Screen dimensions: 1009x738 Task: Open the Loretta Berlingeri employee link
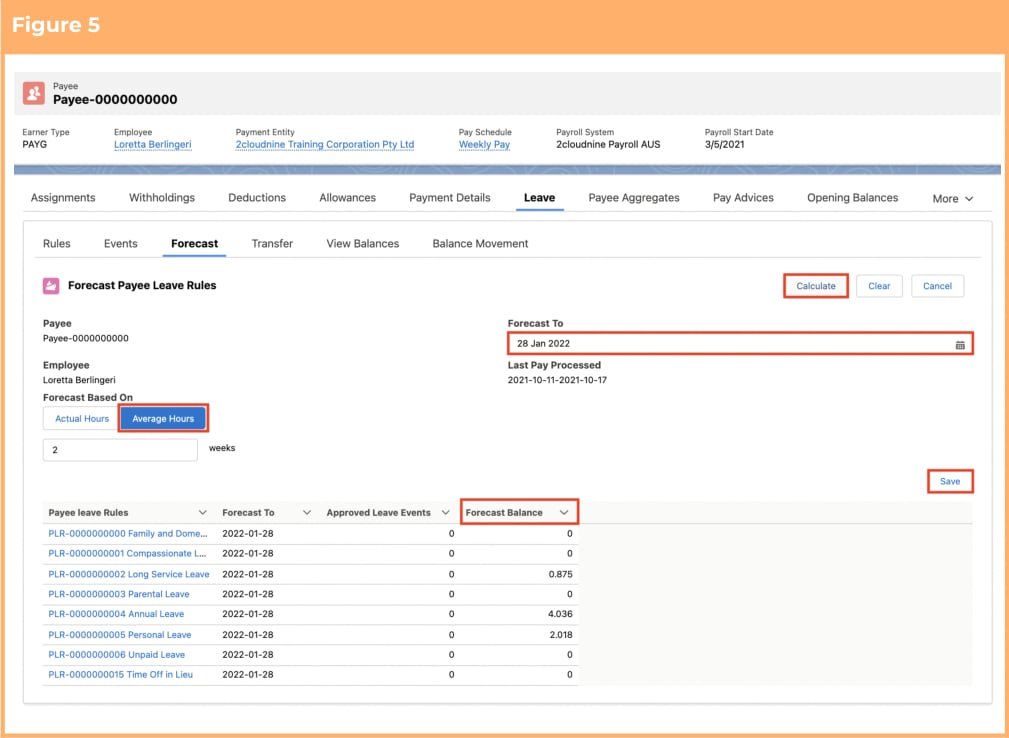click(x=153, y=145)
